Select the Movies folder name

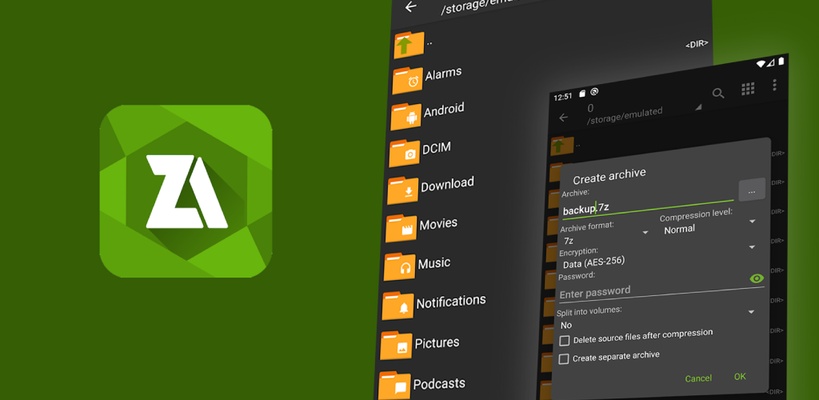pos(438,225)
